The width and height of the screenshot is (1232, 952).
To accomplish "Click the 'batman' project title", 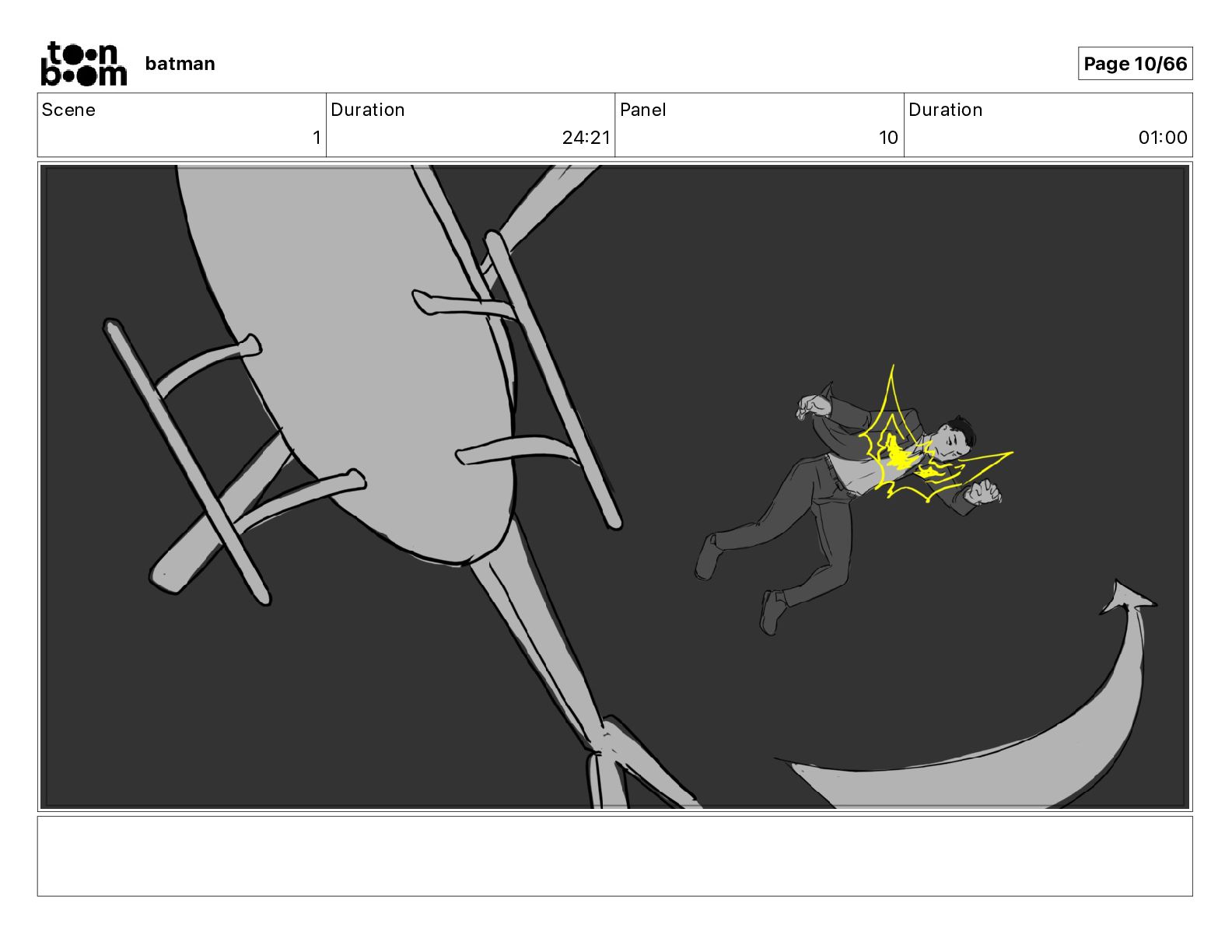I will [180, 64].
